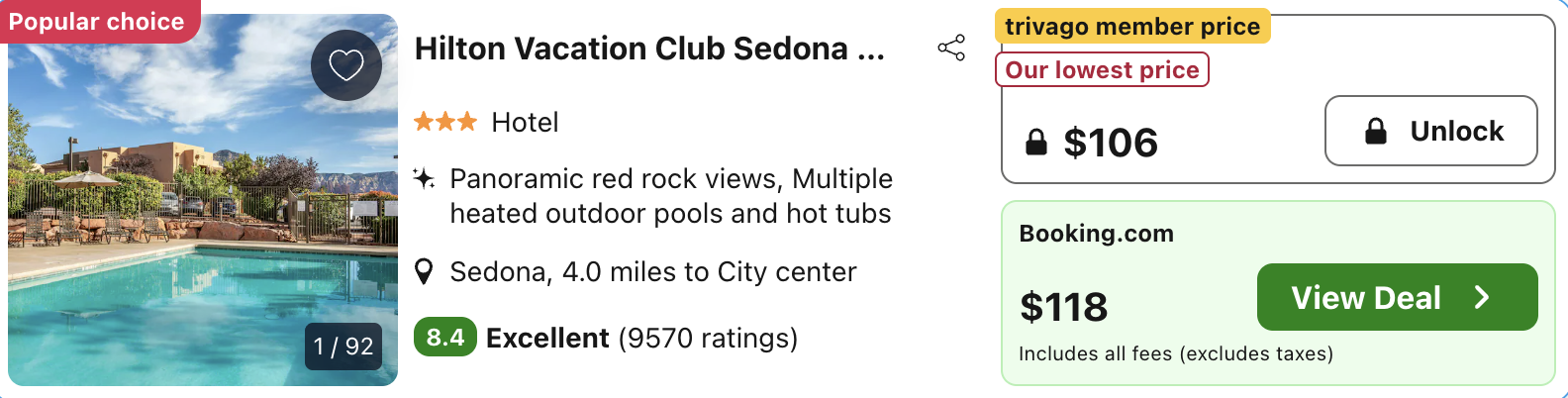Click the Our lowest price tag

1102,70
